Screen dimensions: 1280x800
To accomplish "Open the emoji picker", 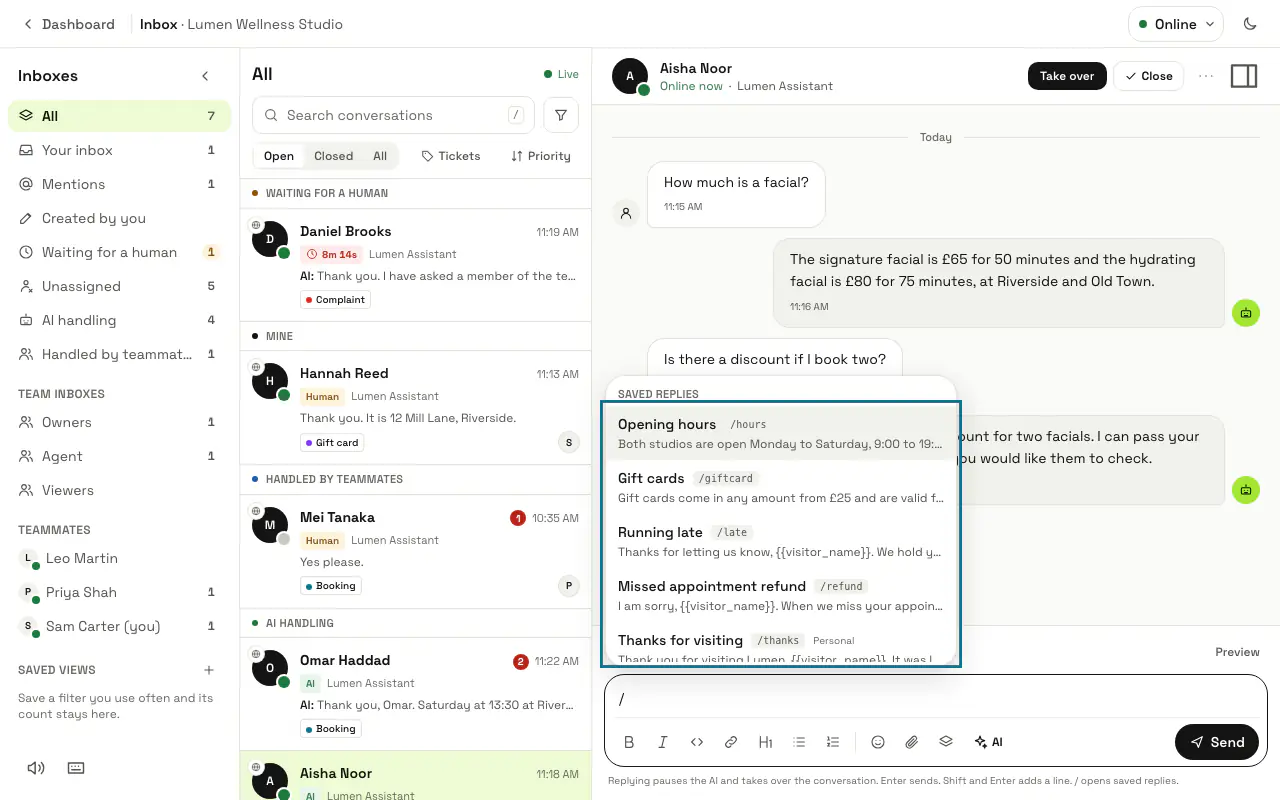I will (878, 742).
